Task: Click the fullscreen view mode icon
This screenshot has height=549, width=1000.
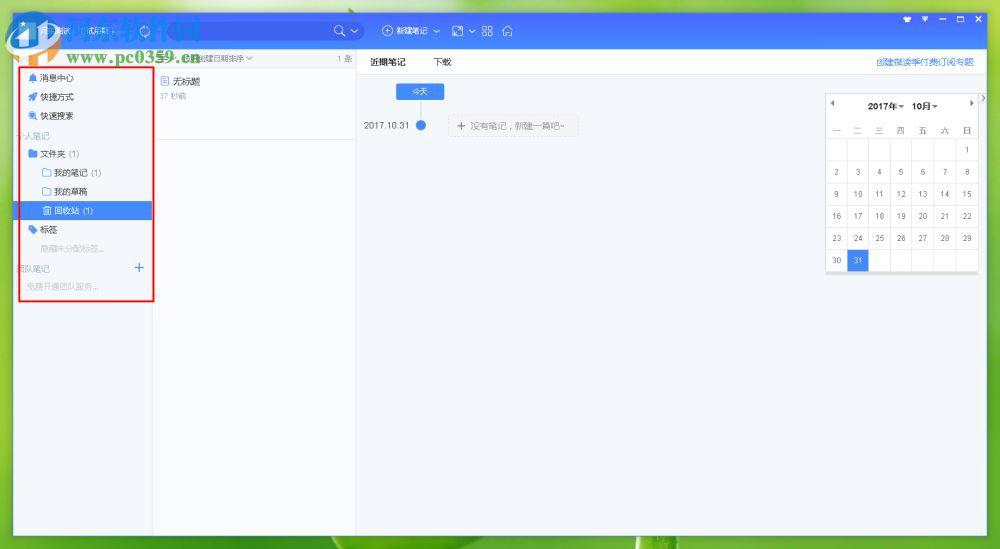Action: point(457,31)
